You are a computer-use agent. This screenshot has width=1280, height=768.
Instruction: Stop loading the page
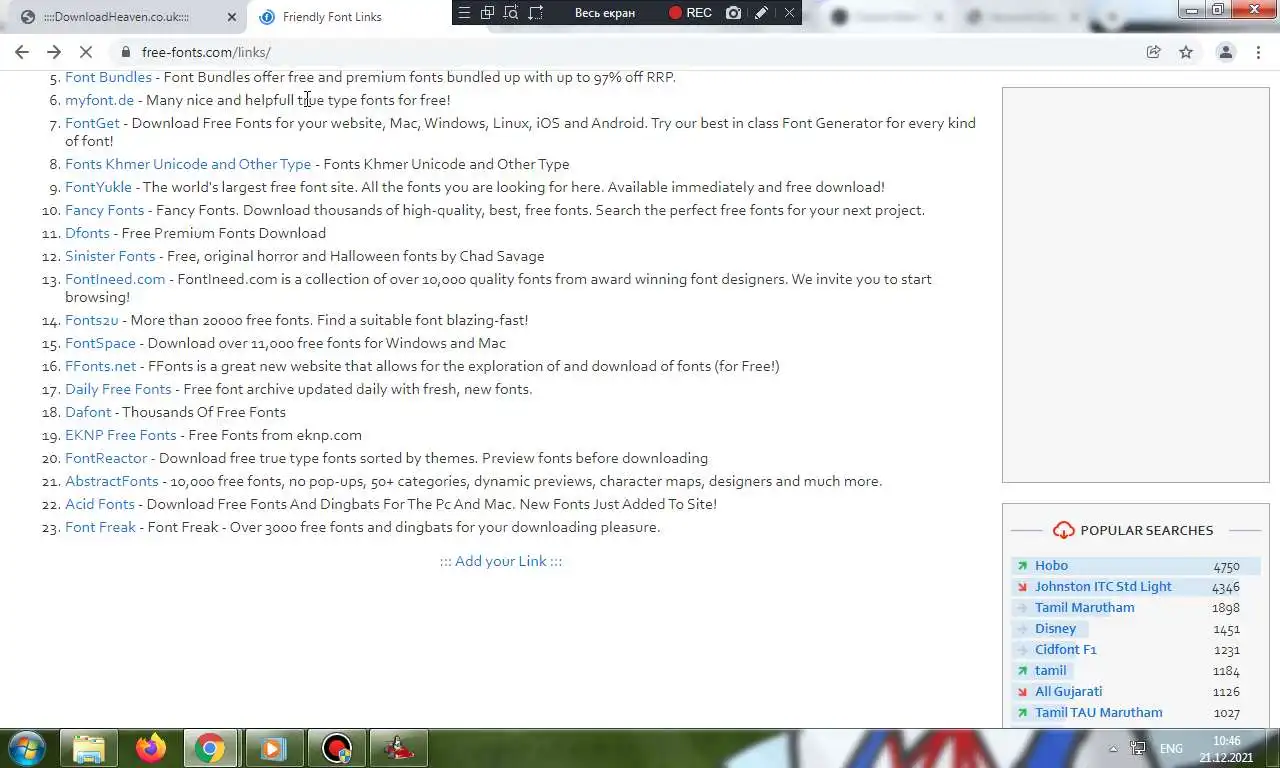(x=87, y=52)
